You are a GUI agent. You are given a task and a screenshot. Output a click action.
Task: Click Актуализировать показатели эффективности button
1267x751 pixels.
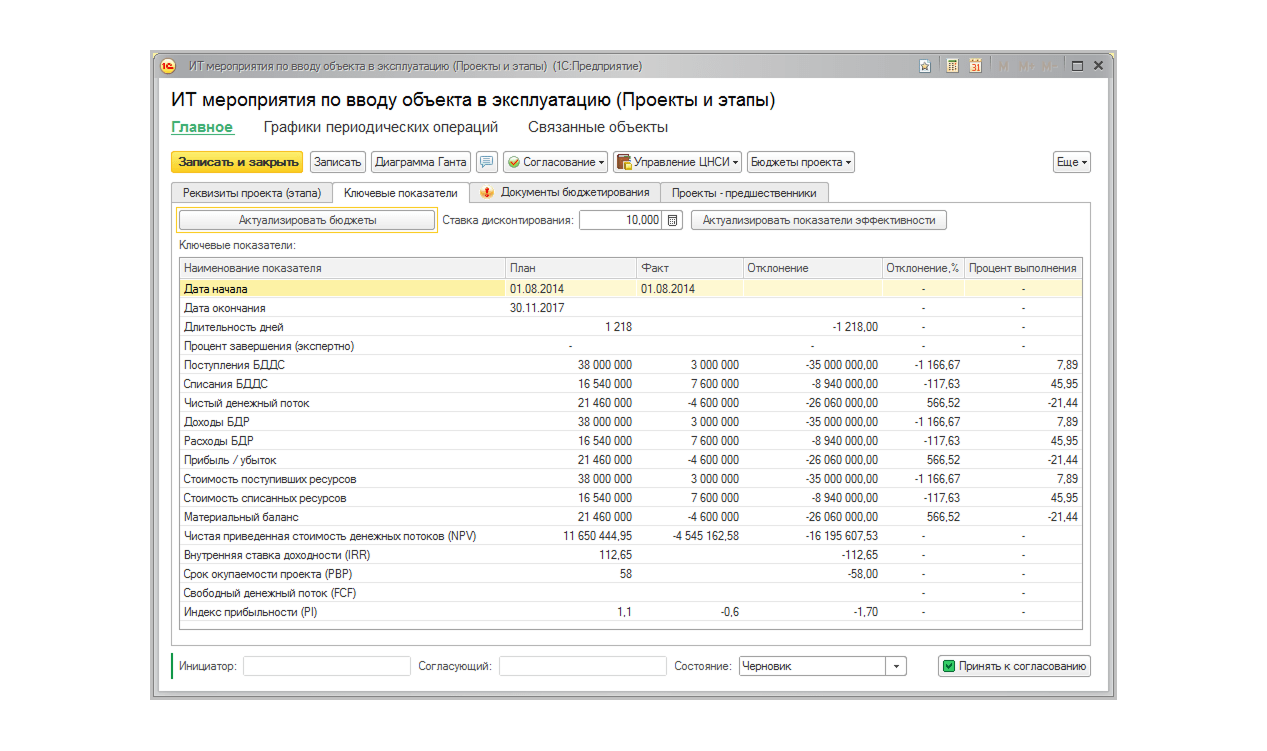[x=819, y=220]
